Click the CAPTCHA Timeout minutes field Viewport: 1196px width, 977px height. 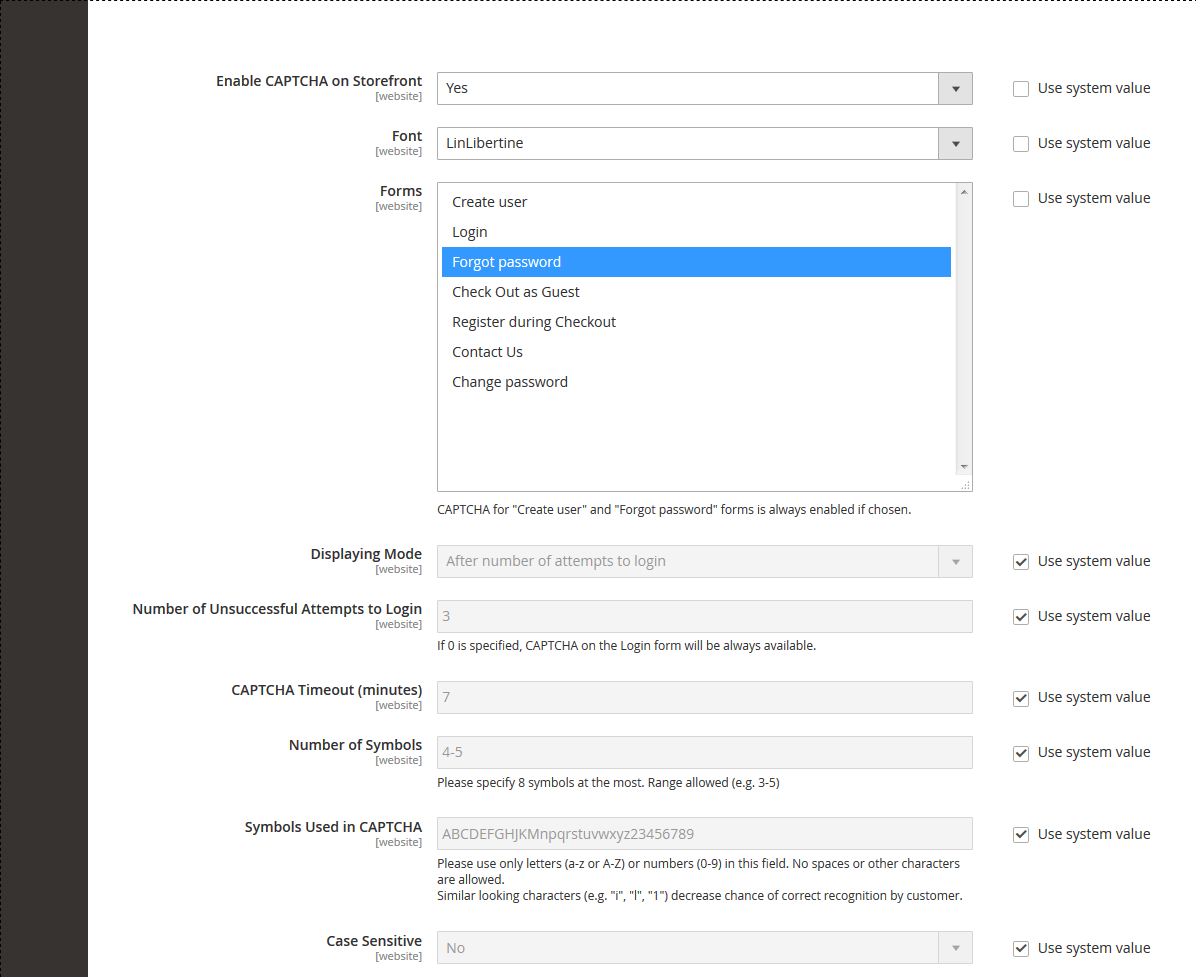pos(705,698)
